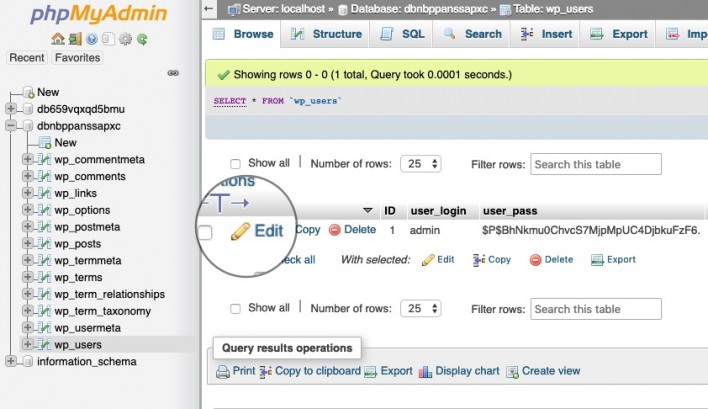Viewport: 708px width, 409px height.
Task: Click the wp_posts table icon
Action: pyautogui.click(x=44, y=244)
